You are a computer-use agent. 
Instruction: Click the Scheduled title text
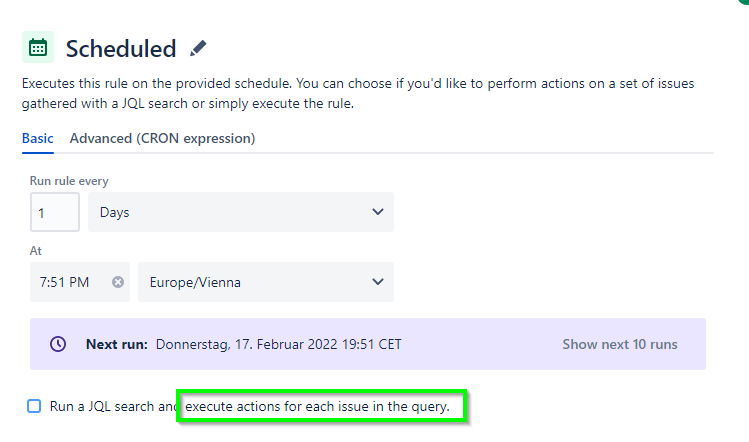(x=121, y=48)
